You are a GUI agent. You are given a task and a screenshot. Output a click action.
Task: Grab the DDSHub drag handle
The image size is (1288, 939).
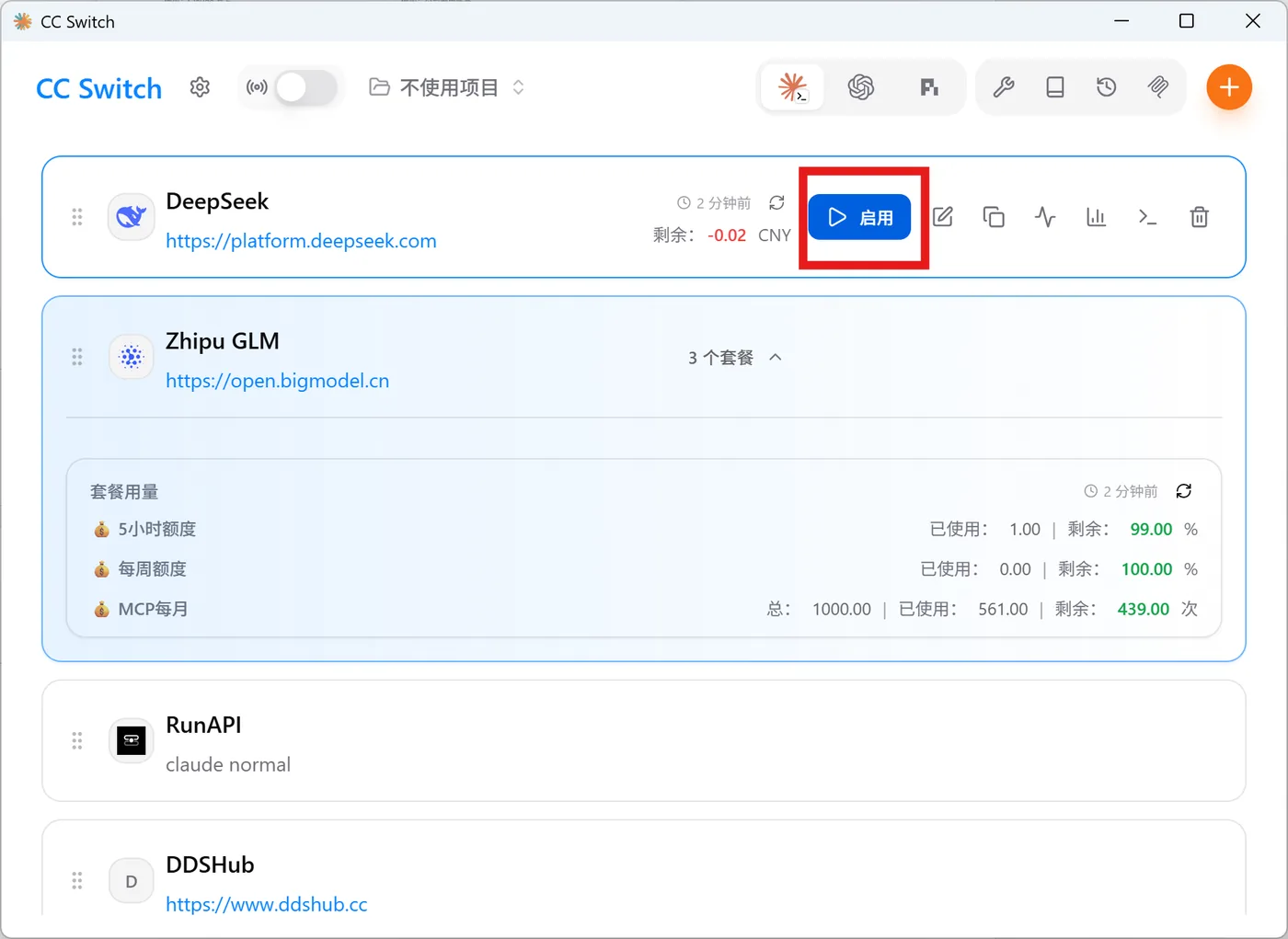click(x=77, y=881)
